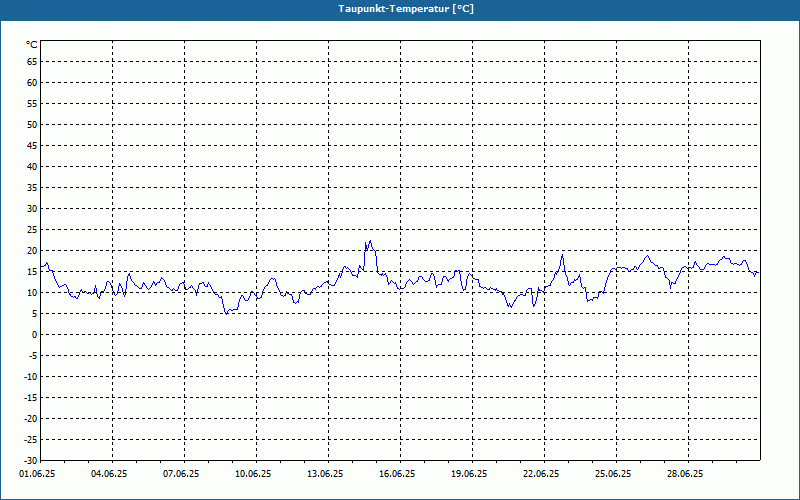Click the curve peak just after 22.06.25
800x500 pixels.
click(562, 255)
